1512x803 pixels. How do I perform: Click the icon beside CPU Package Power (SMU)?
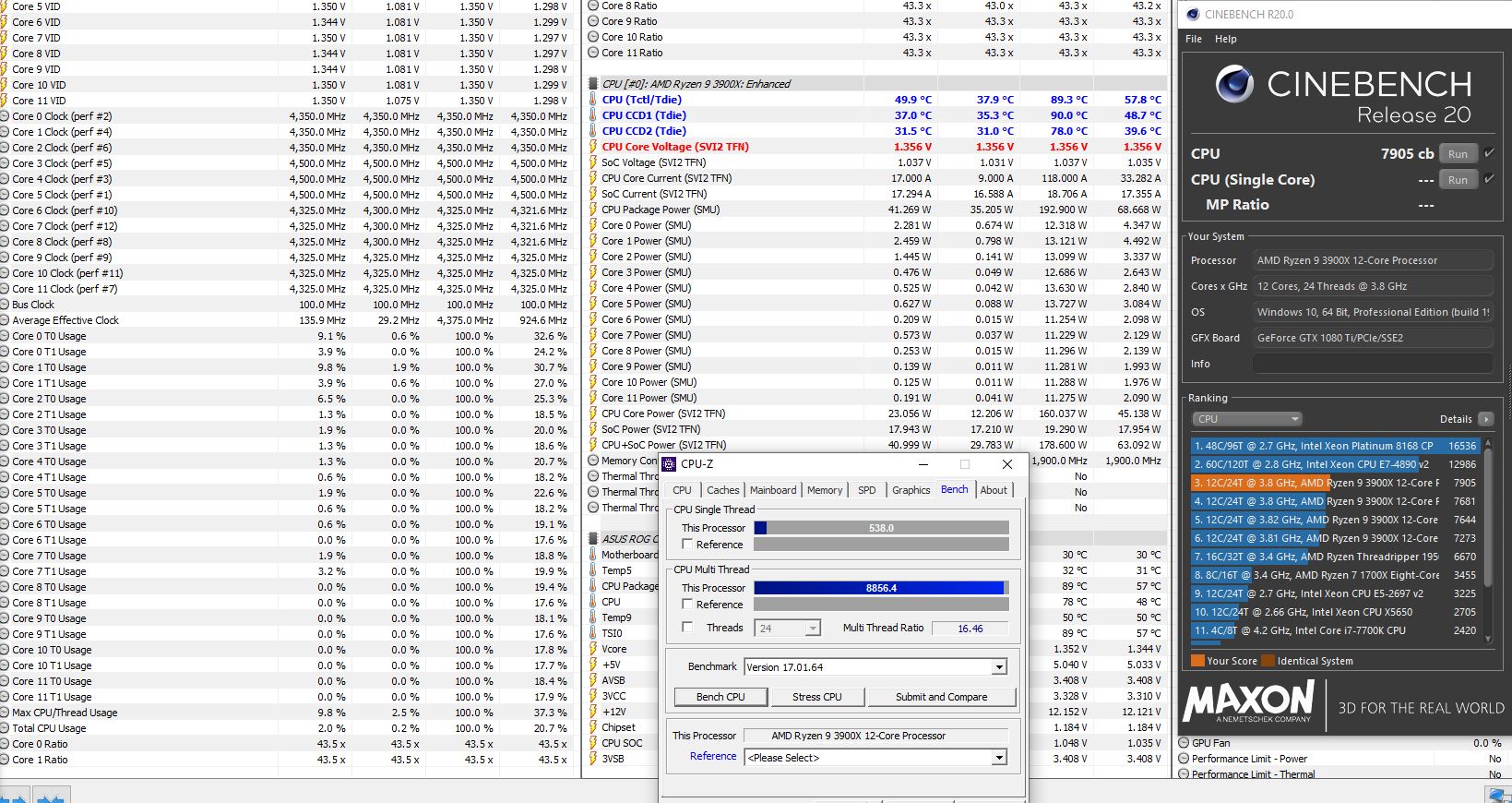pyautogui.click(x=593, y=210)
